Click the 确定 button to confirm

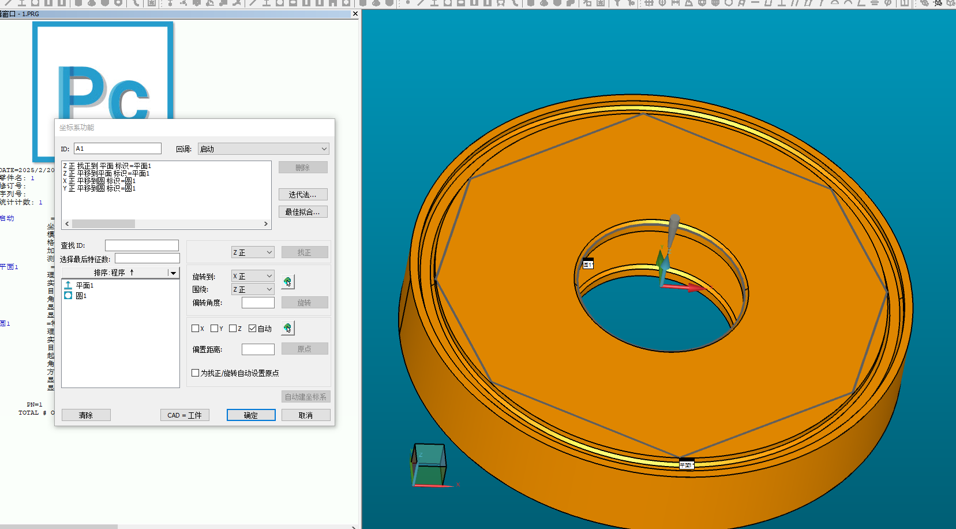click(x=250, y=415)
